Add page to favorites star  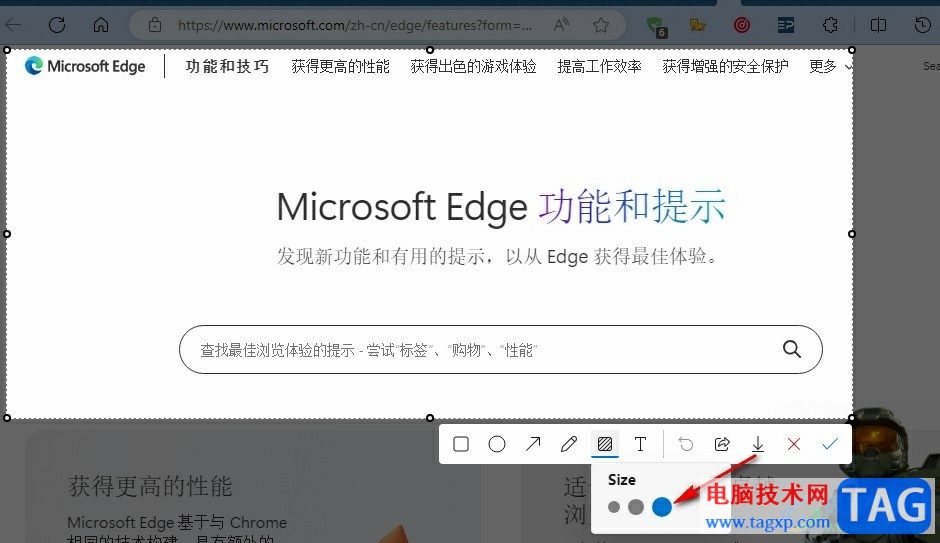click(x=601, y=25)
